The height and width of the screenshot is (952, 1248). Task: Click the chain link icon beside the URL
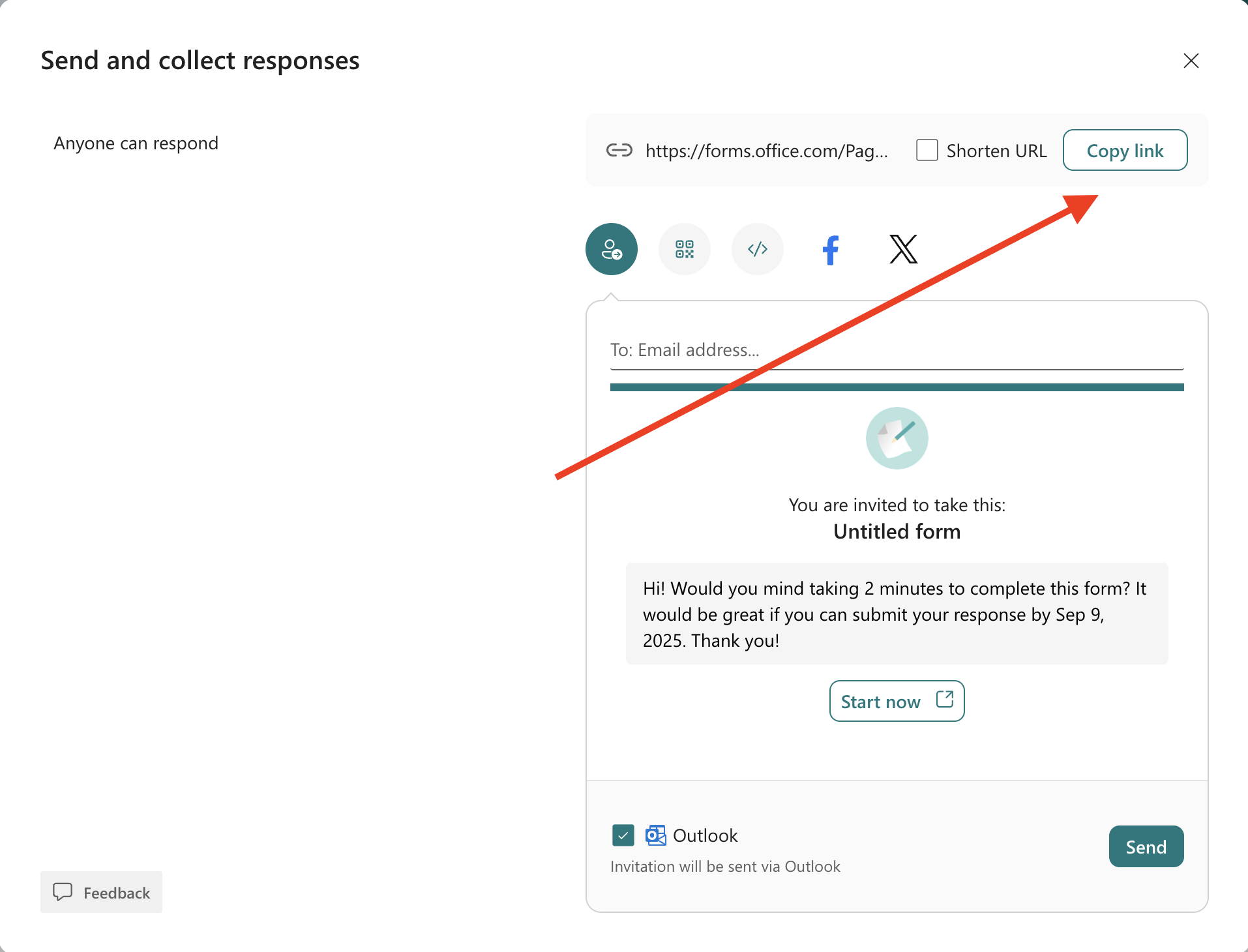click(619, 150)
